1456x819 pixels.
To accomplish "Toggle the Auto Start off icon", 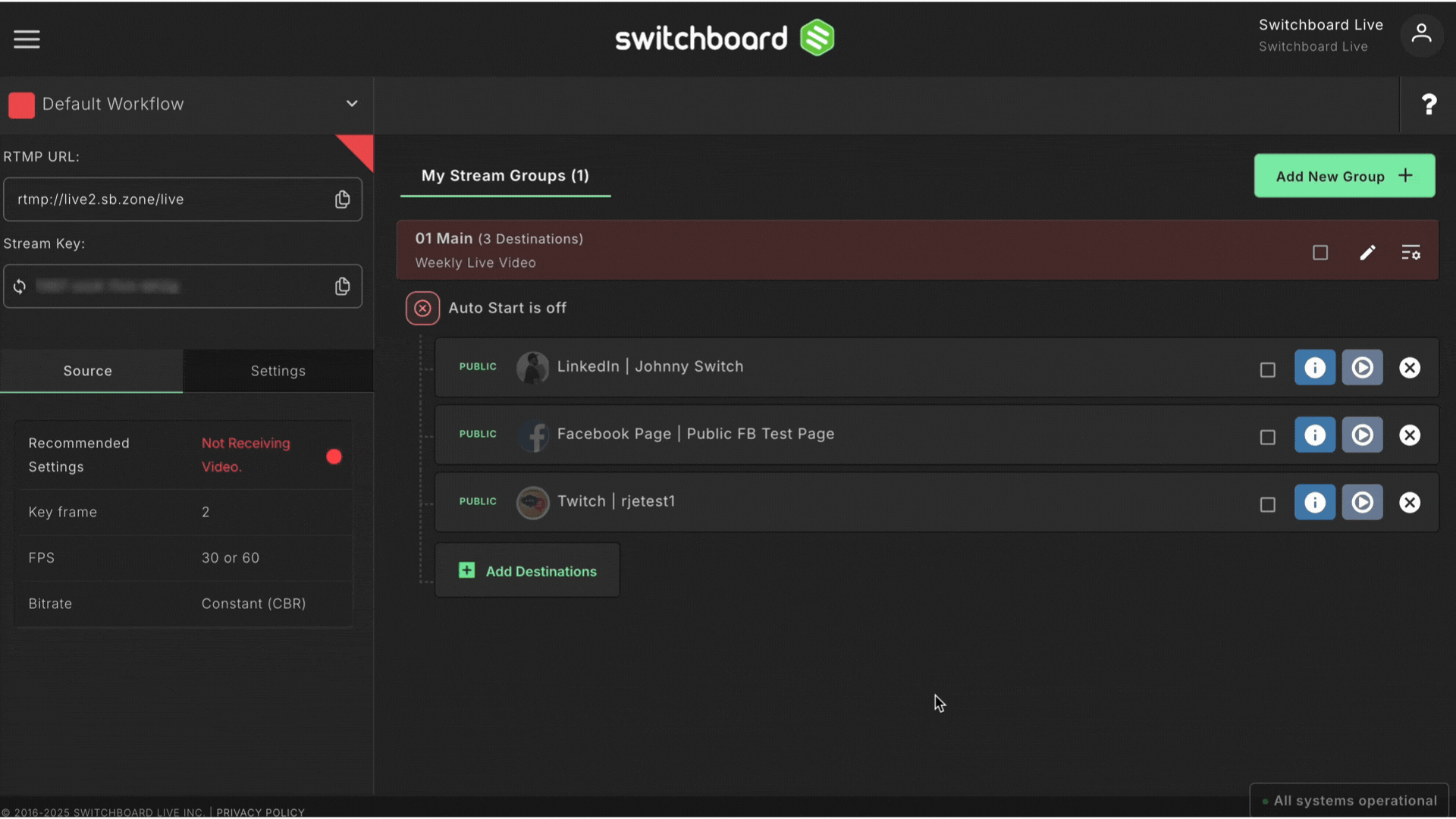I will coord(422,308).
